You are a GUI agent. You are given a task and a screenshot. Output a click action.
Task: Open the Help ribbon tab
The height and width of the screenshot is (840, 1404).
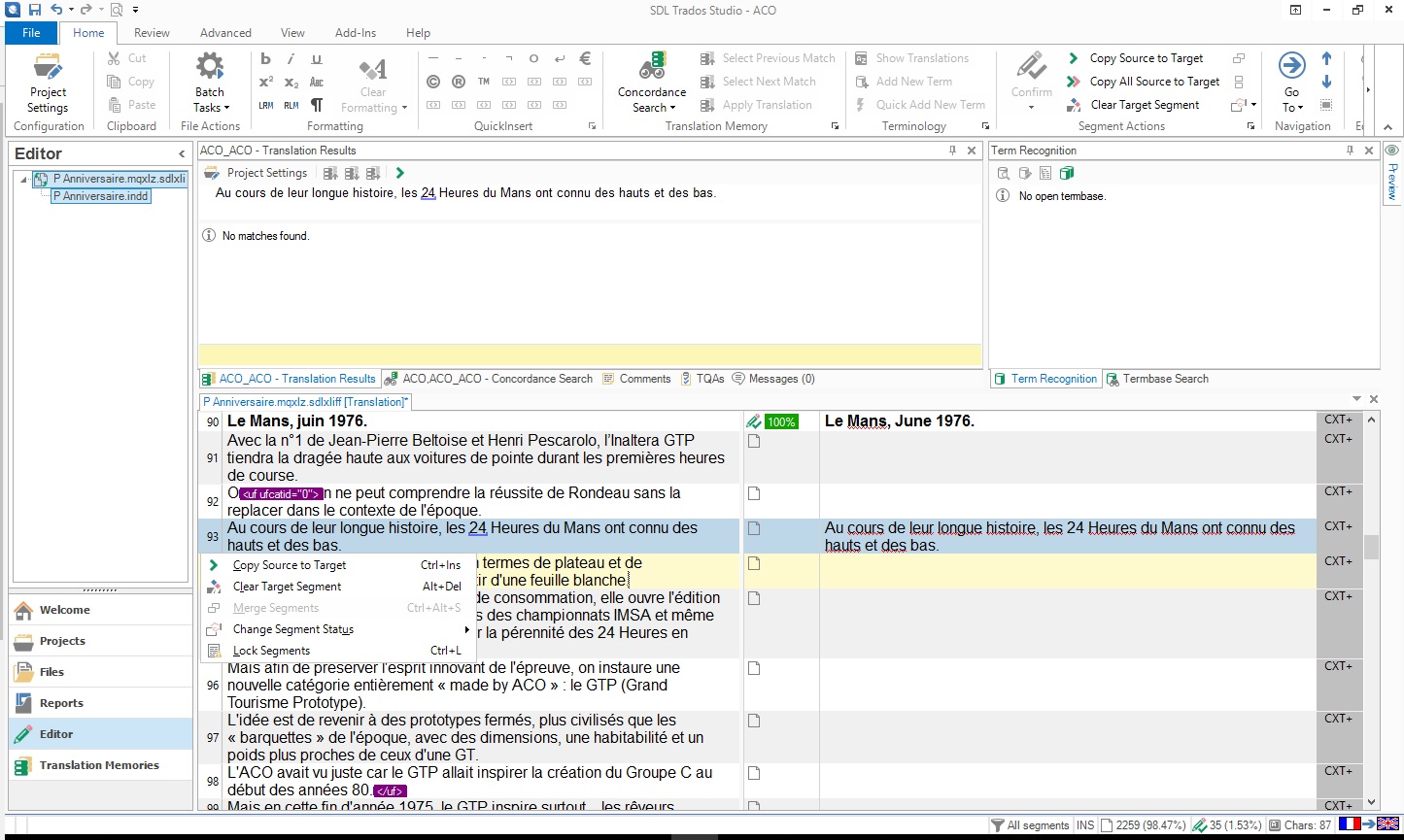[418, 32]
